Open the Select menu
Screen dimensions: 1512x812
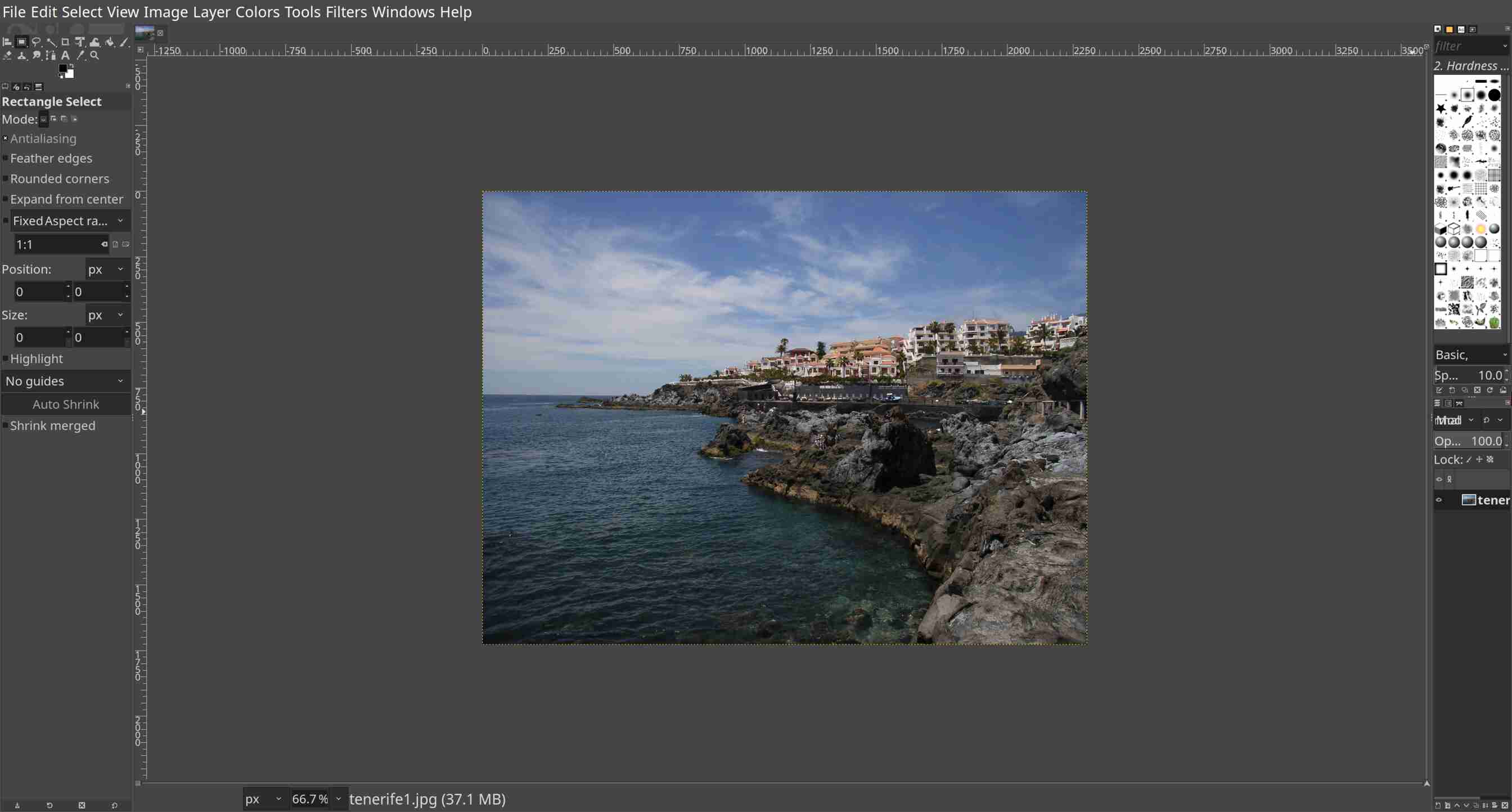click(82, 12)
